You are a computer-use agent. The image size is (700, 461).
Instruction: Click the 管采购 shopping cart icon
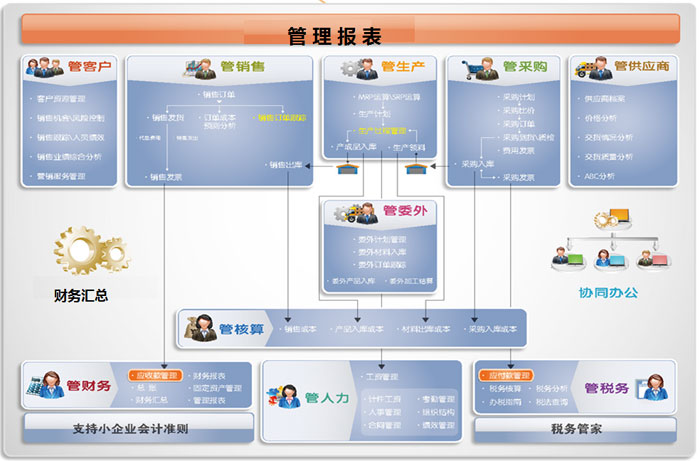(x=478, y=68)
